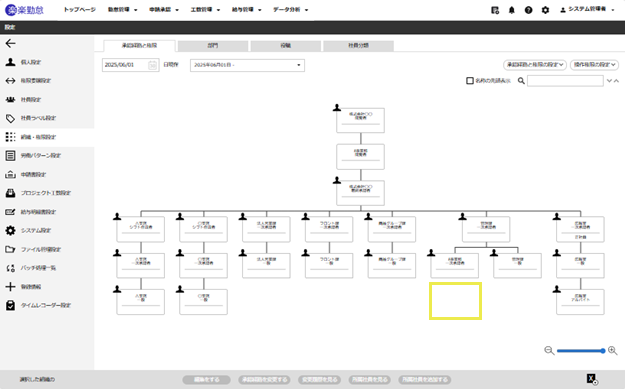
Task: Open 社員ラベル設定 with the tag icon
Action: click(47, 118)
